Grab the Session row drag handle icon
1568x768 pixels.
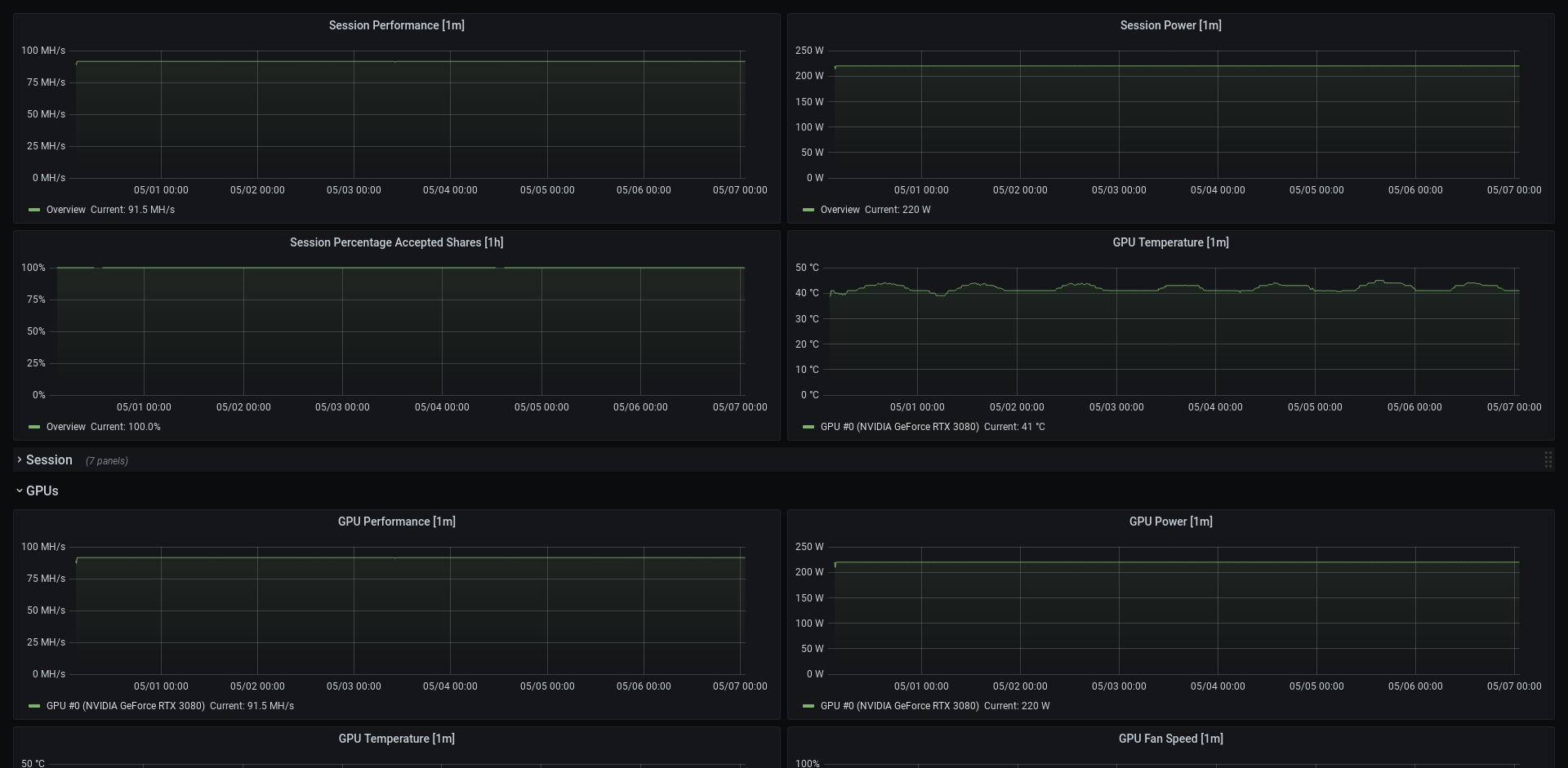tap(1548, 460)
